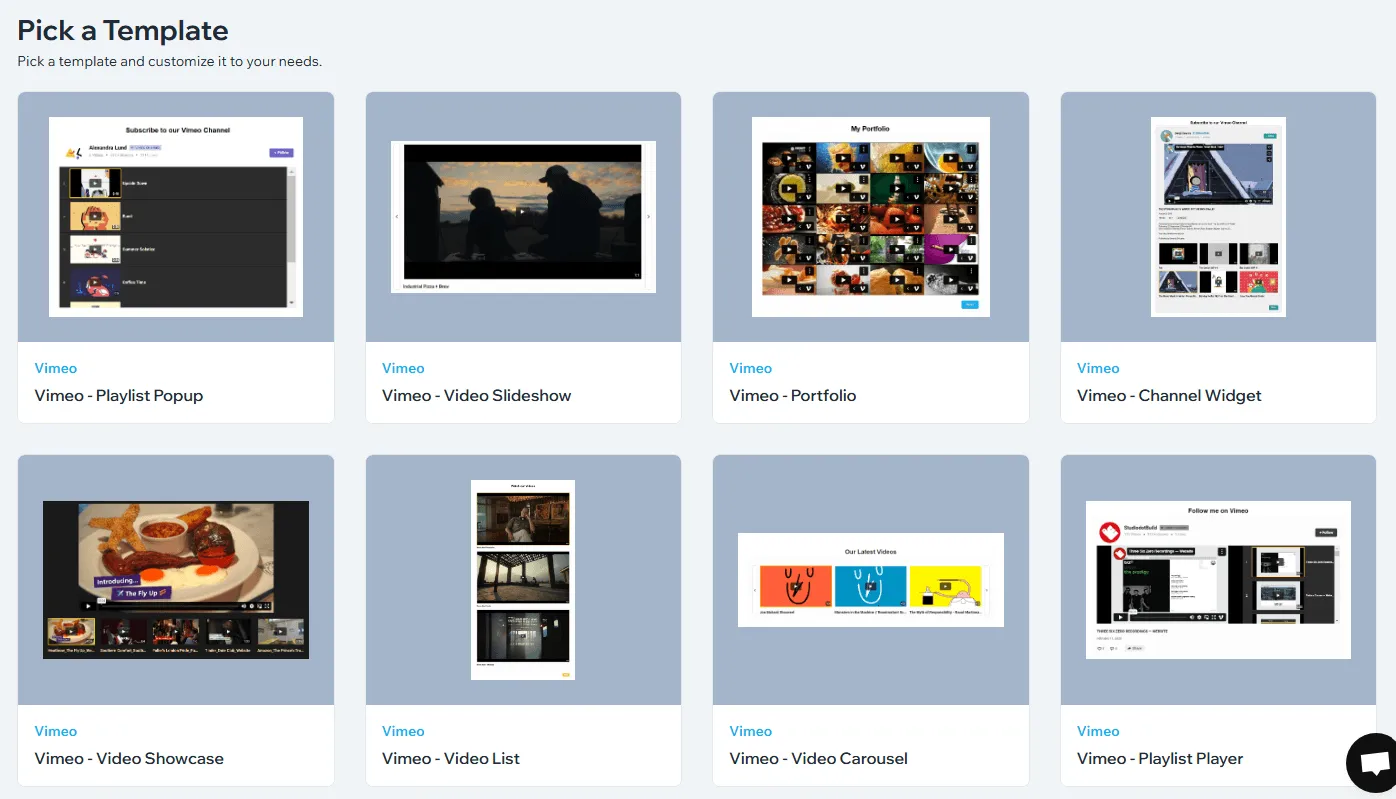Viewport: 1396px width, 799px height.
Task: Click the 'Vimeo - Playlist Player' title
Action: click(1160, 758)
